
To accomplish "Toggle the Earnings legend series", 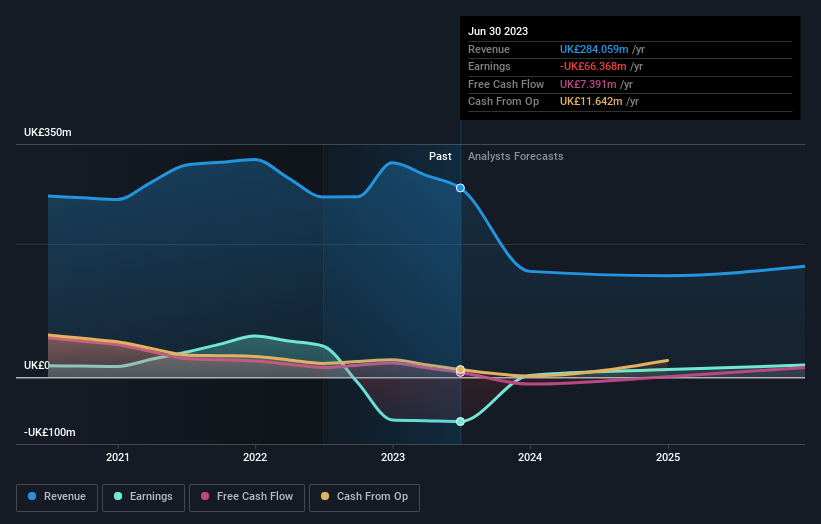I will (143, 497).
